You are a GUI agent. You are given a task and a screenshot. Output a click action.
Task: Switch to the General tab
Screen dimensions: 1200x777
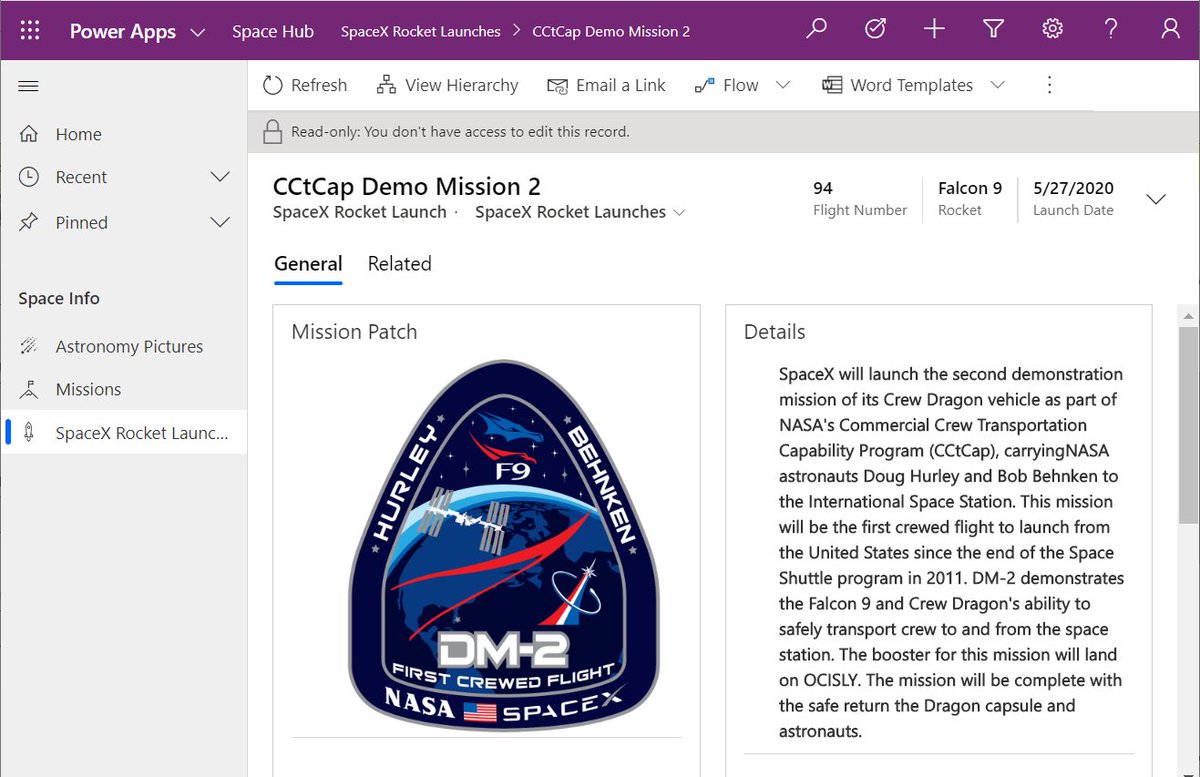click(x=308, y=264)
